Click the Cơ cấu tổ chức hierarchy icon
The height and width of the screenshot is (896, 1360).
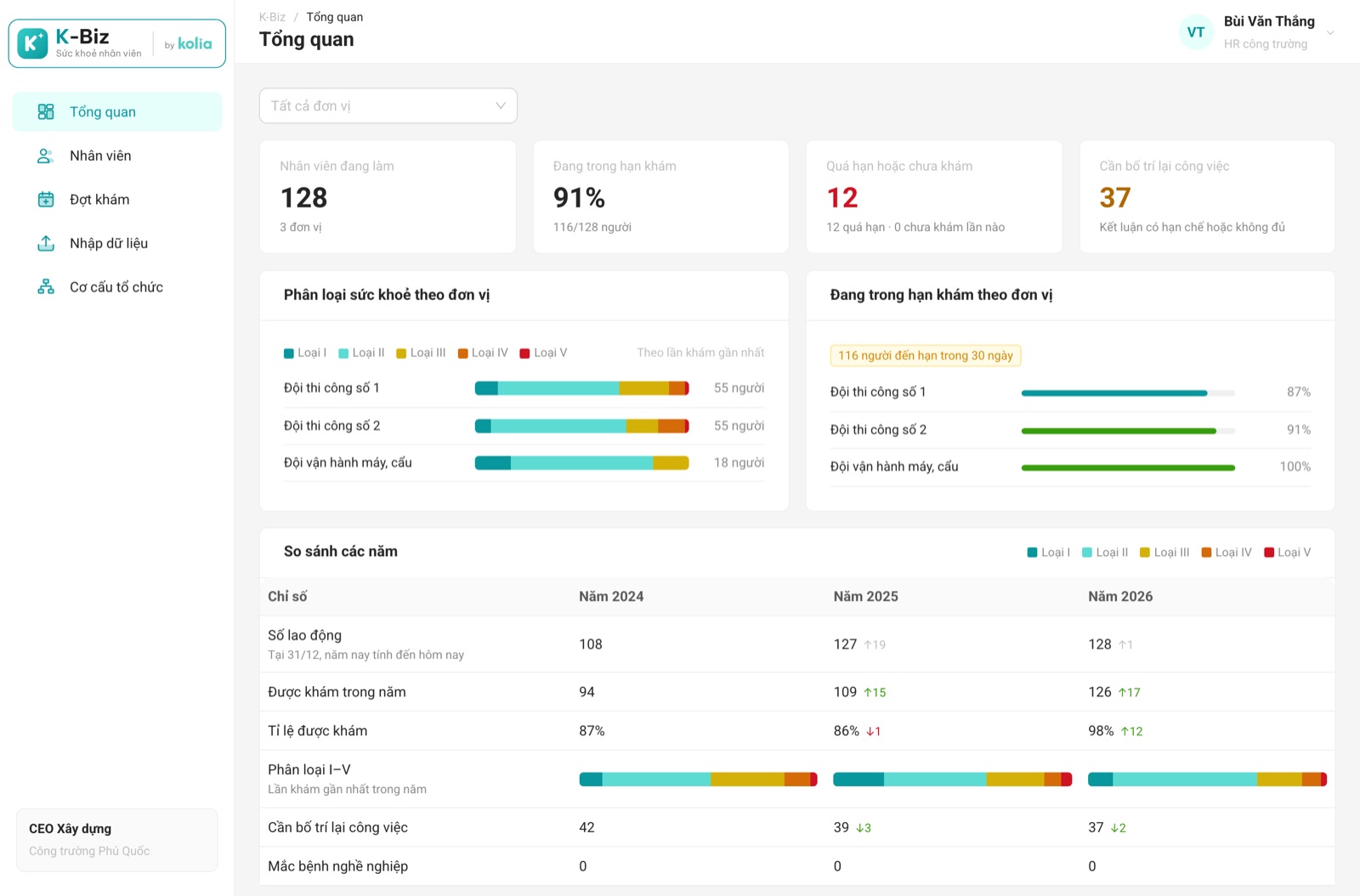tap(46, 287)
